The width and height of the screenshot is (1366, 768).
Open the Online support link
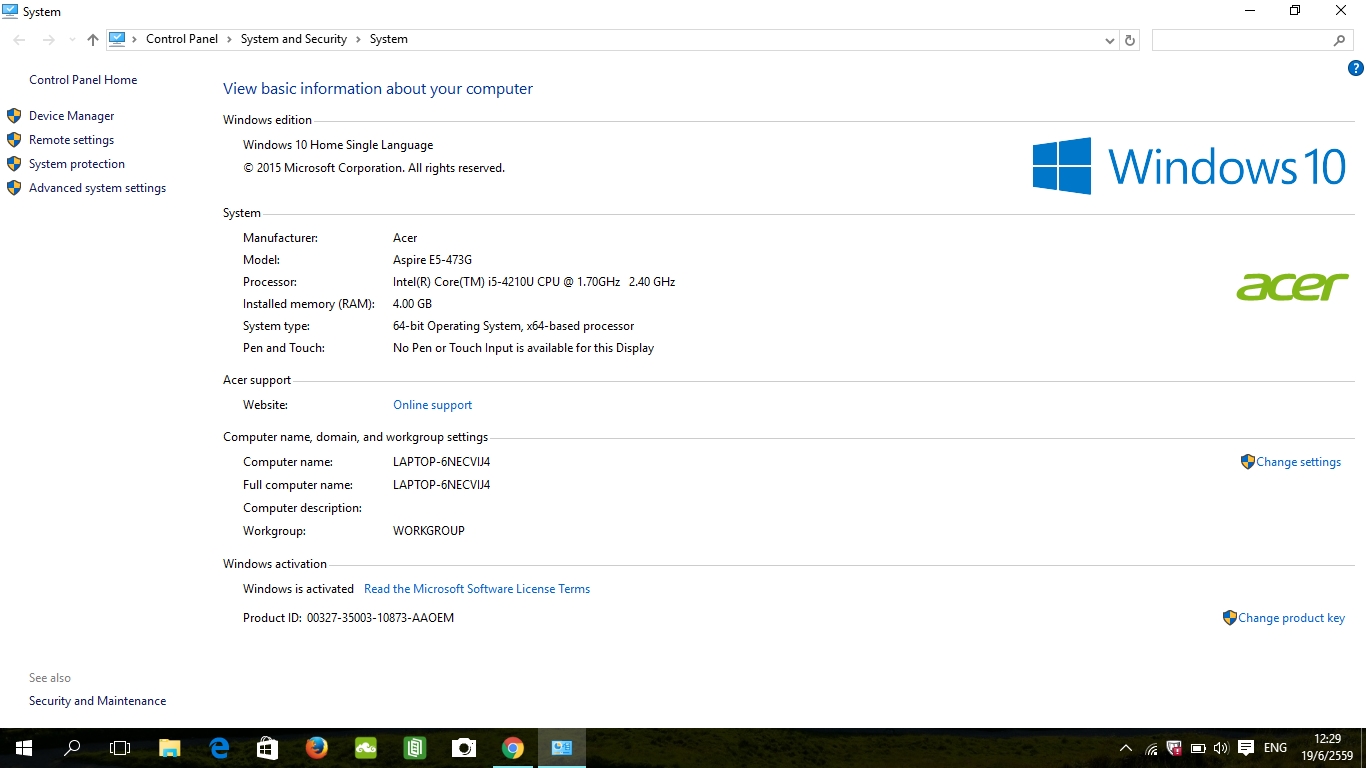coord(433,405)
